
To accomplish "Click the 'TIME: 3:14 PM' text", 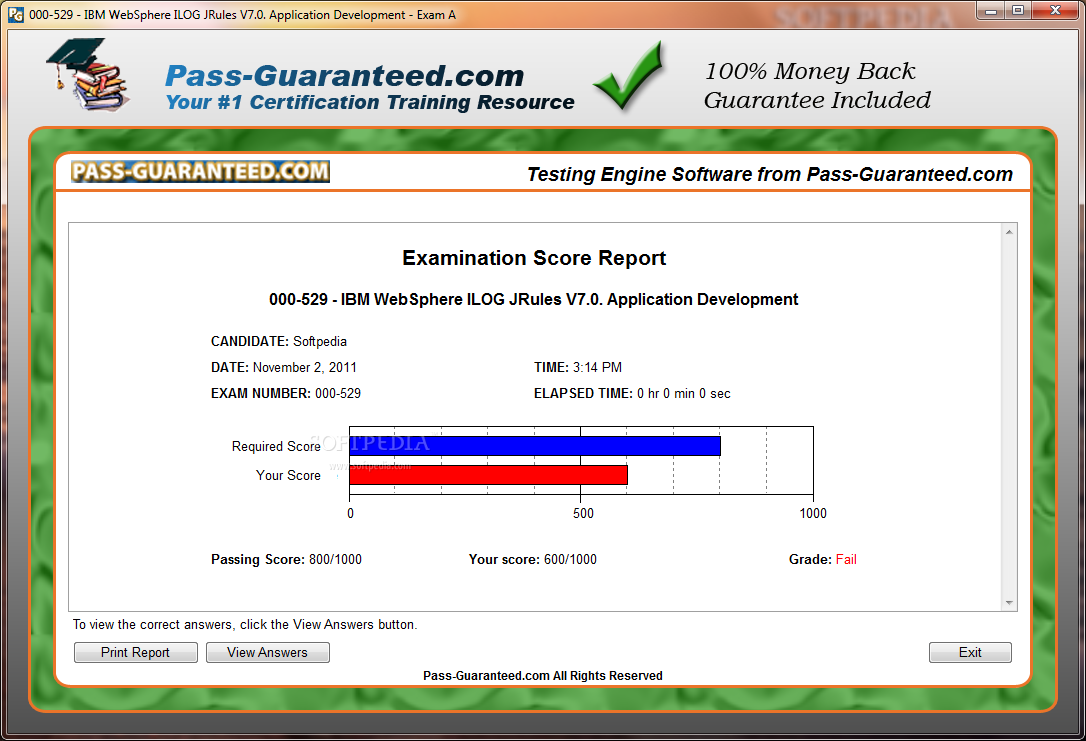I will pos(578,367).
